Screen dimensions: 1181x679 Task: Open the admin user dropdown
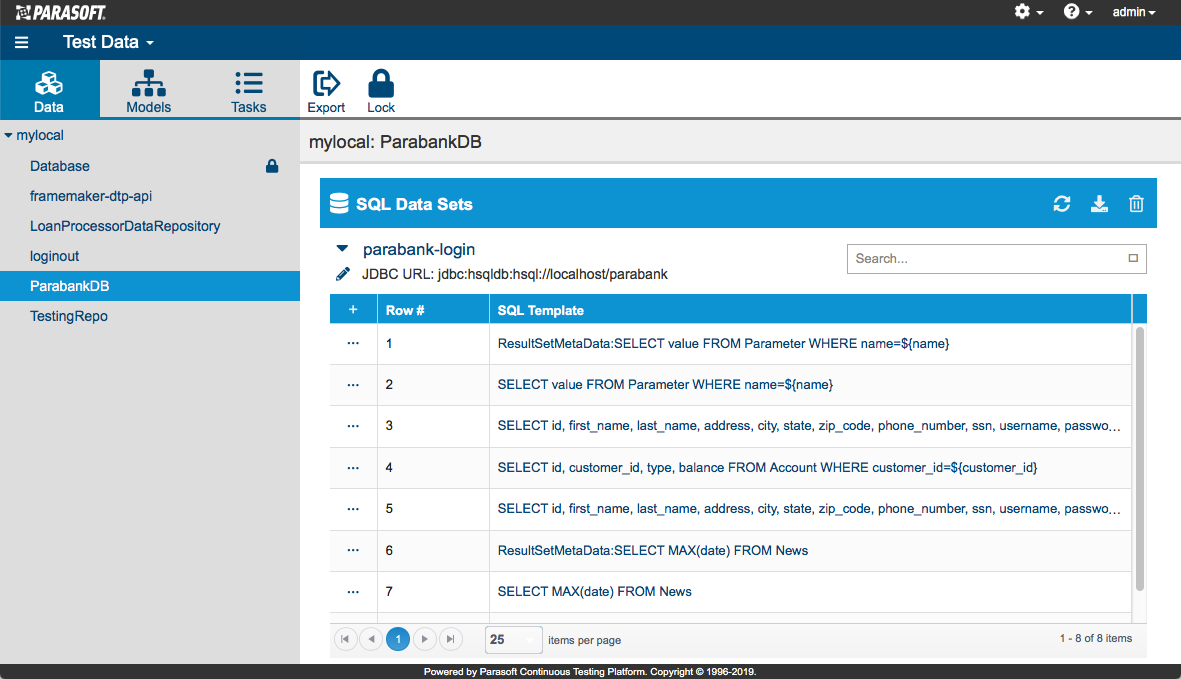pyautogui.click(x=1134, y=12)
